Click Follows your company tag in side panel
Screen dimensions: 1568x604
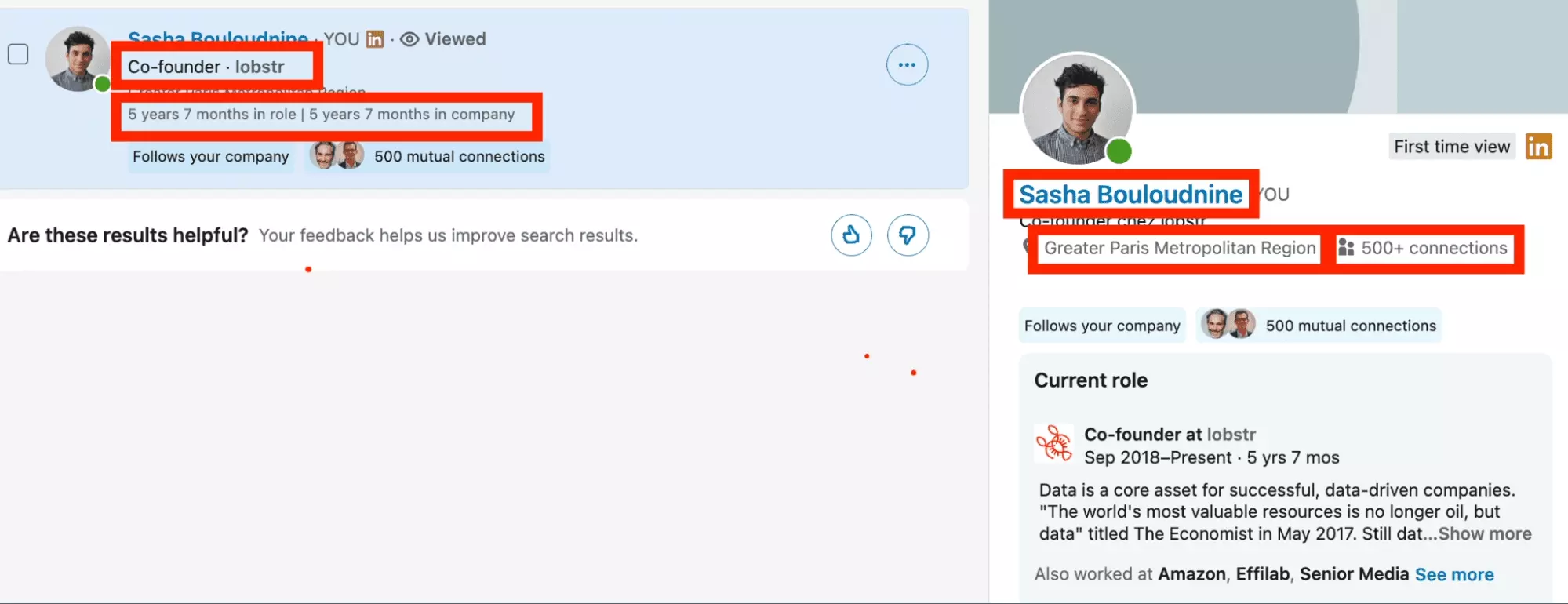click(x=1102, y=326)
